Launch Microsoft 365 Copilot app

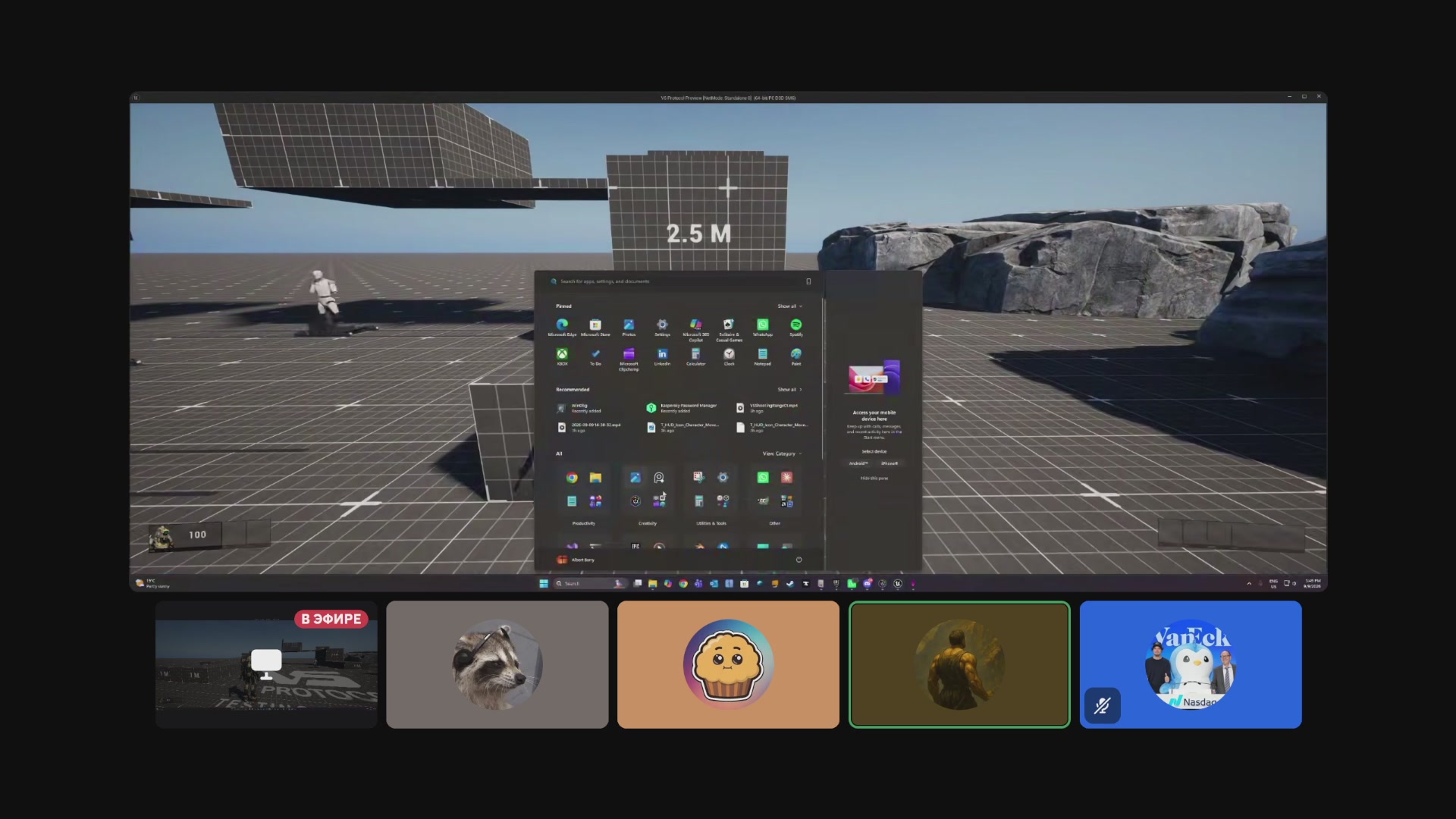695,329
